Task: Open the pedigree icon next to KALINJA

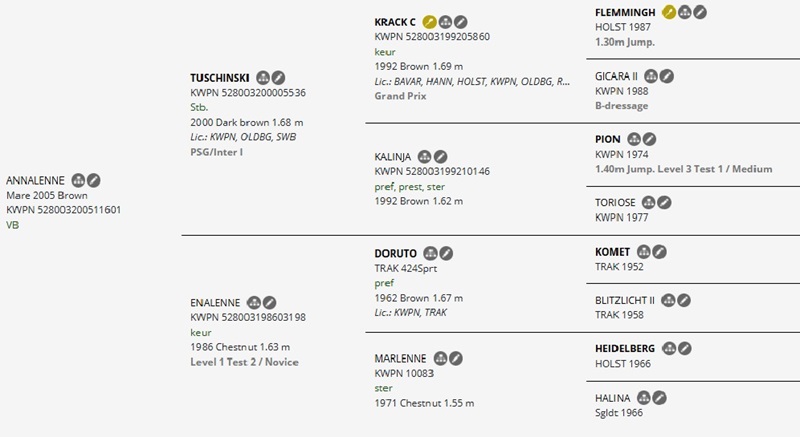Action: coord(425,157)
